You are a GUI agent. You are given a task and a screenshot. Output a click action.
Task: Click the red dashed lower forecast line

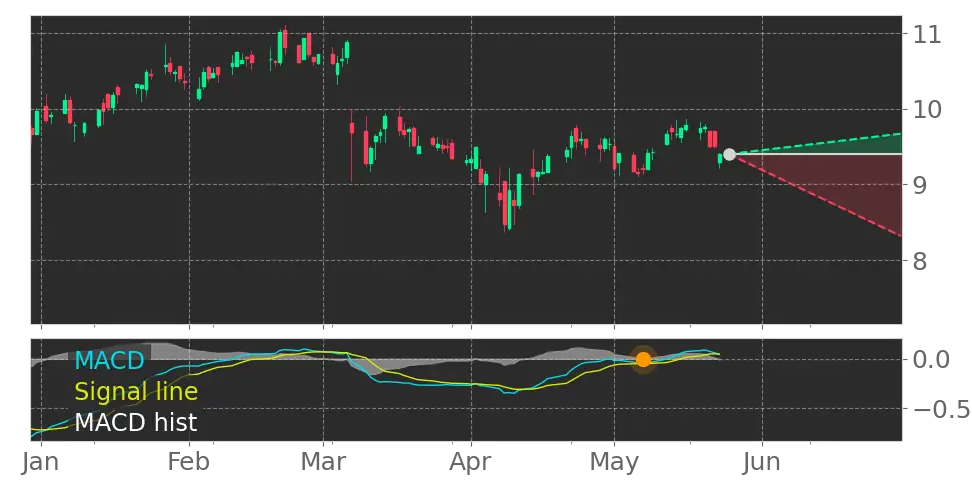[x=816, y=195]
